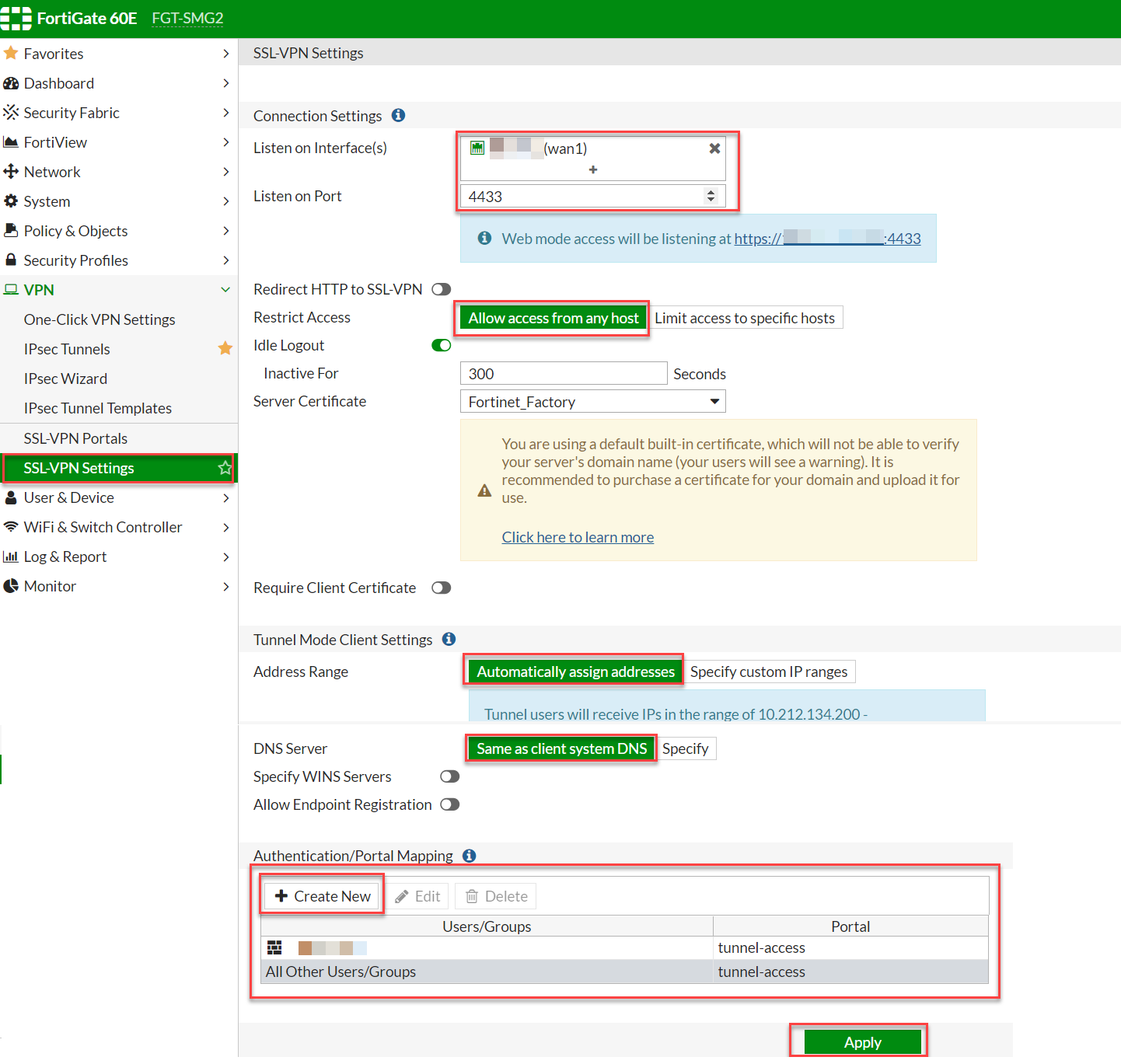Disable the Idle Logout switch

442,345
